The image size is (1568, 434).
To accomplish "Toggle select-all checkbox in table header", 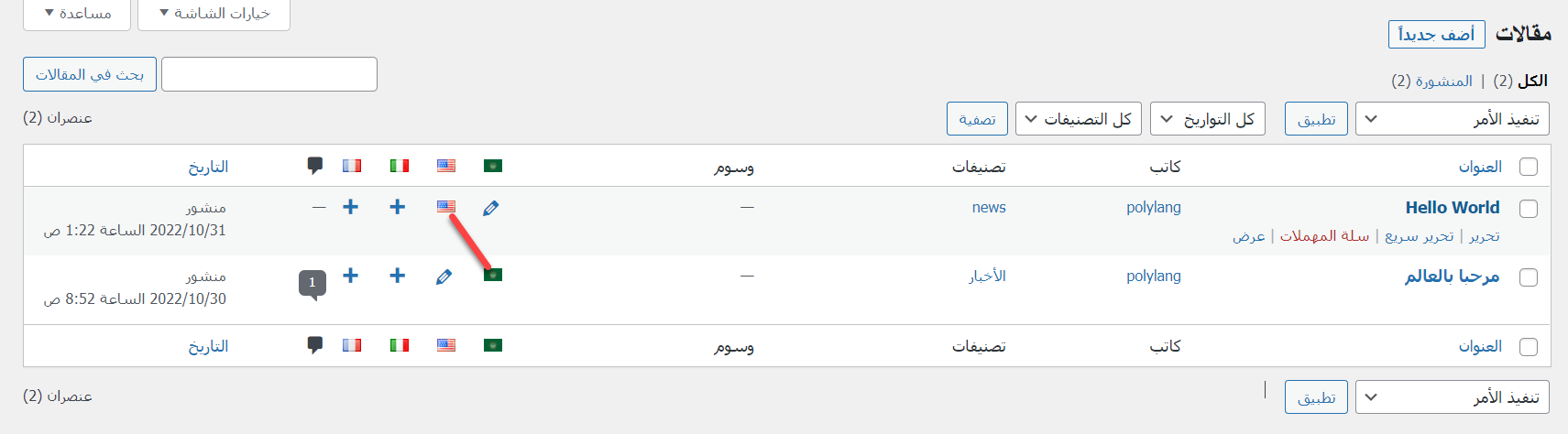I will (1529, 167).
